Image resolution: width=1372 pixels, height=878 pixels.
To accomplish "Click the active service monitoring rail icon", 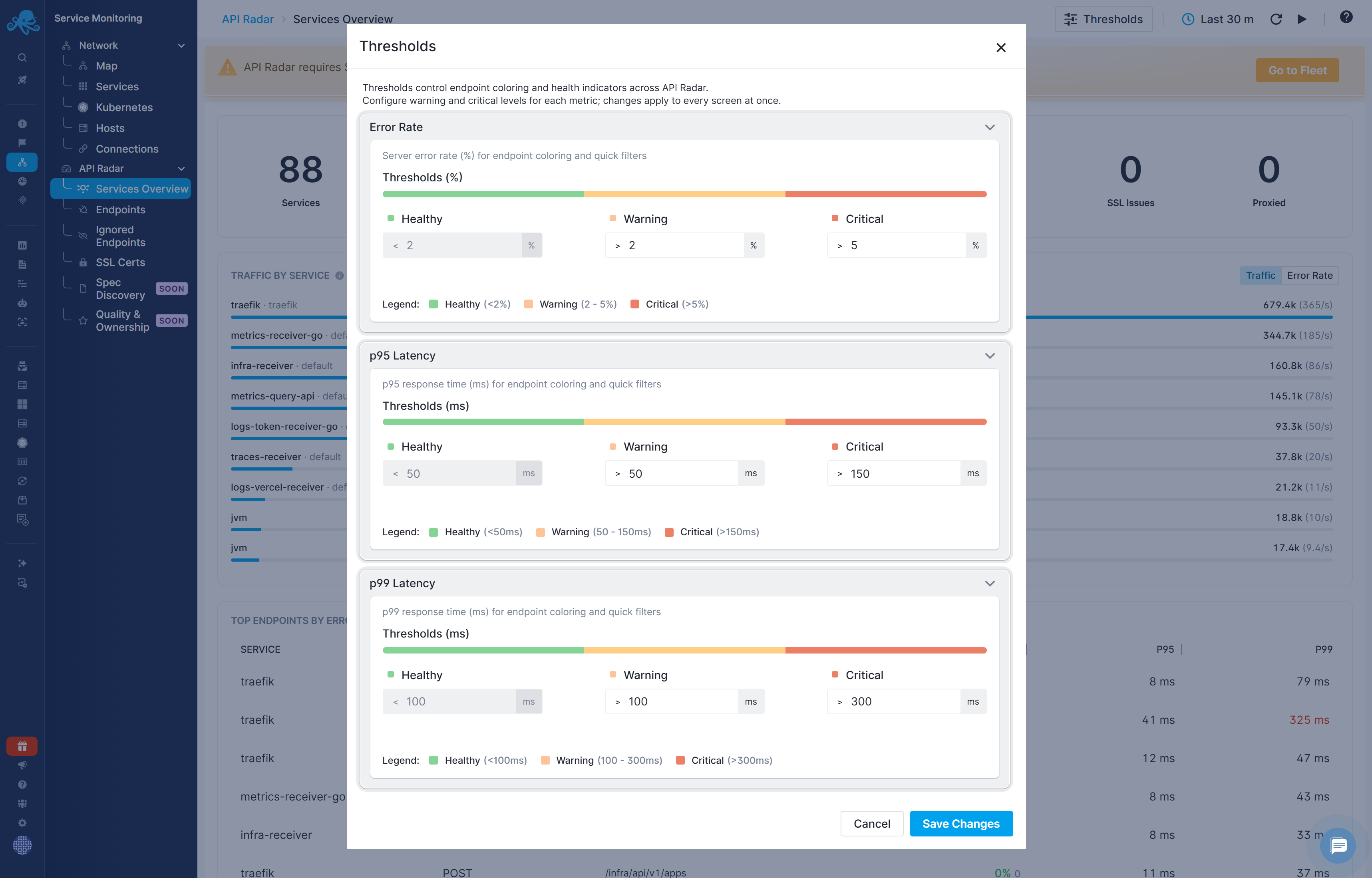I will (22, 162).
